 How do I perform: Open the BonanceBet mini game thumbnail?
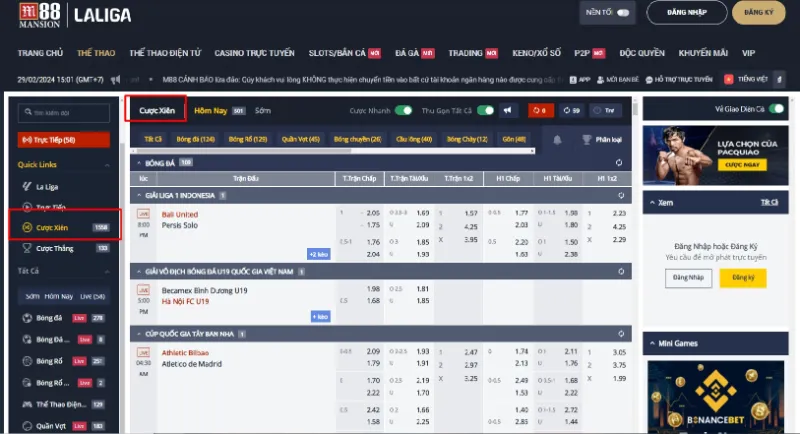tap(715, 397)
